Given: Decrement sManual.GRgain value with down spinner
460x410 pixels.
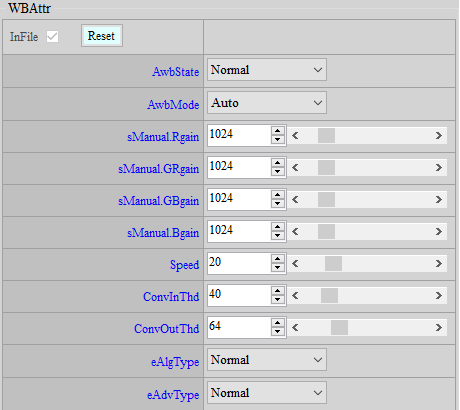Looking at the screenshot, I should click(277, 172).
